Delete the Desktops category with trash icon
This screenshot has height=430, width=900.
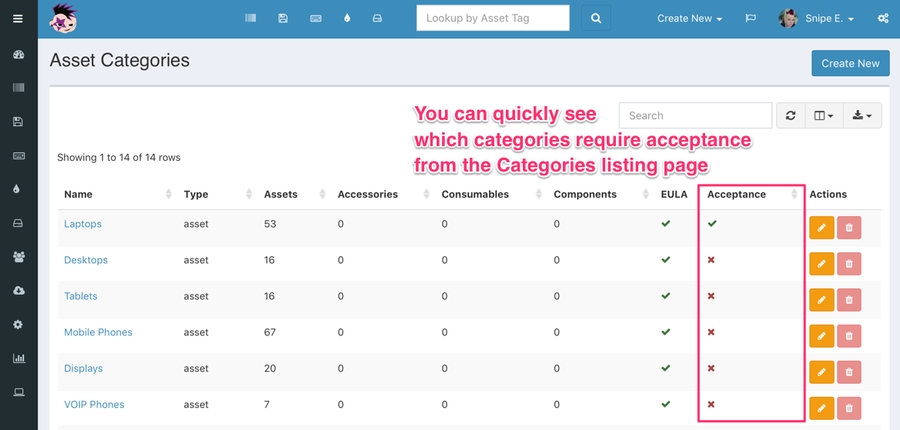[x=848, y=264]
